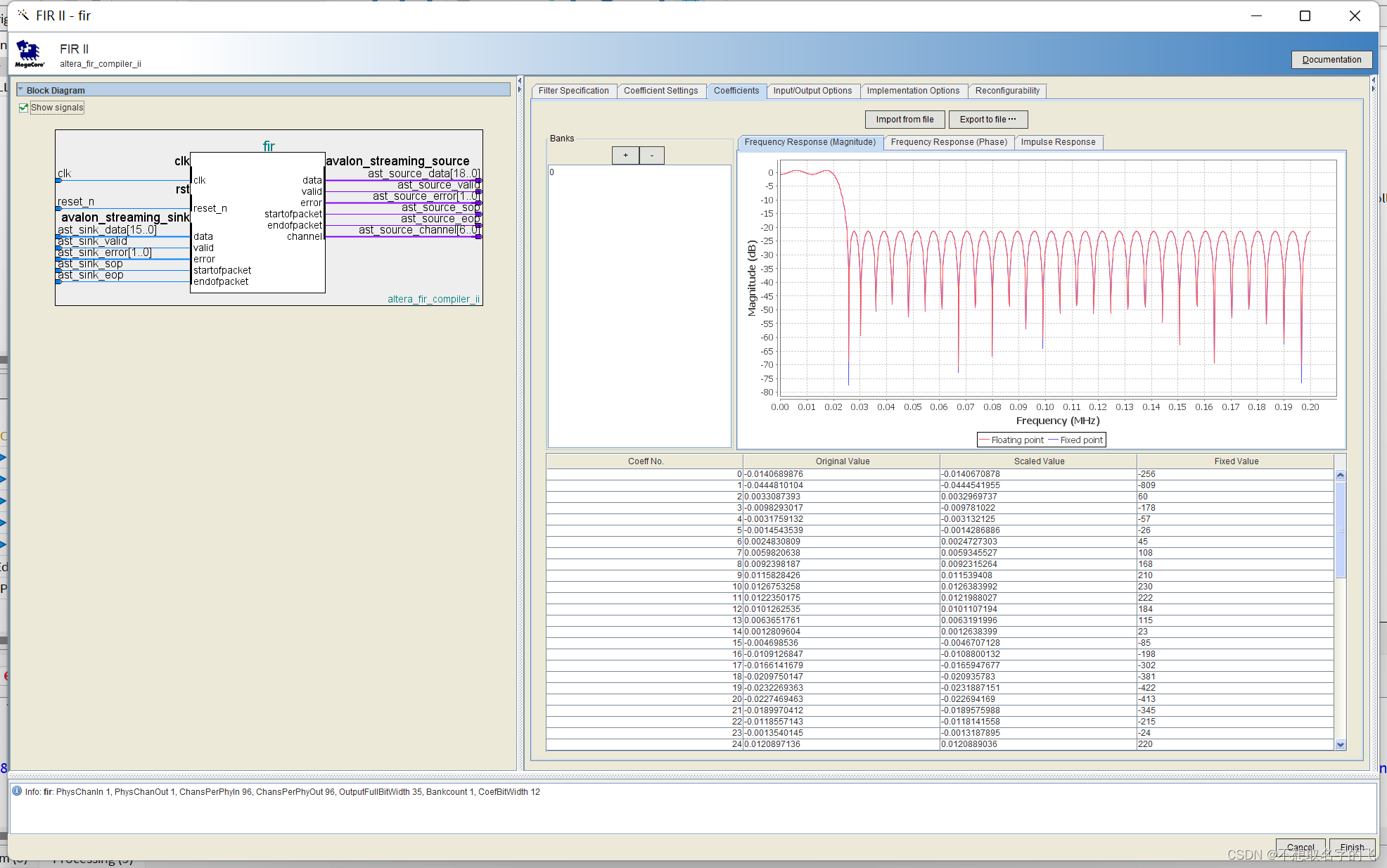Screen dimensions: 1387x868
Task: Click the fir block title in diagram
Action: pyautogui.click(x=269, y=146)
